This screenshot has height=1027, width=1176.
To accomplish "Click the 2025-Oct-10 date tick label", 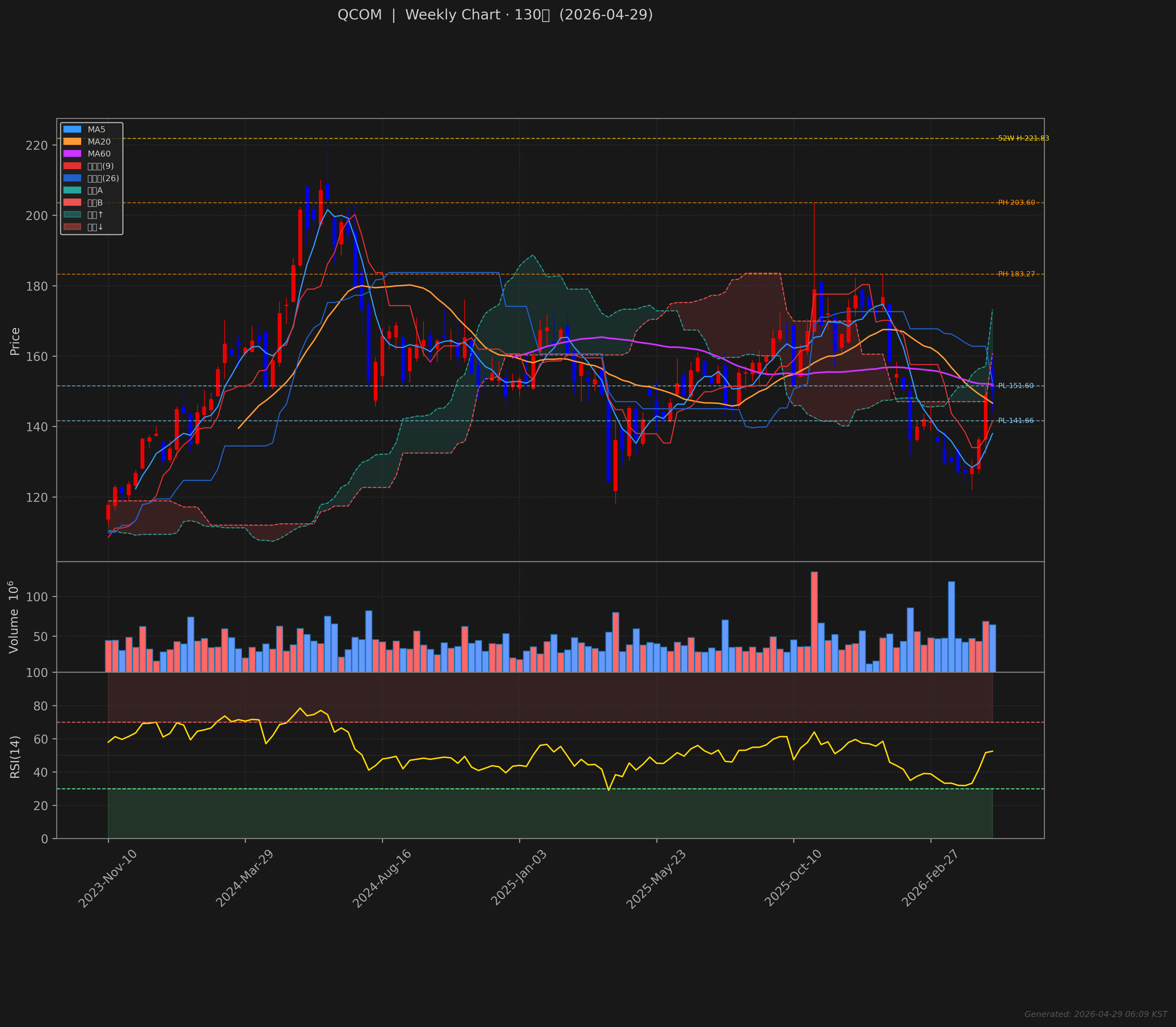I will coord(794,879).
